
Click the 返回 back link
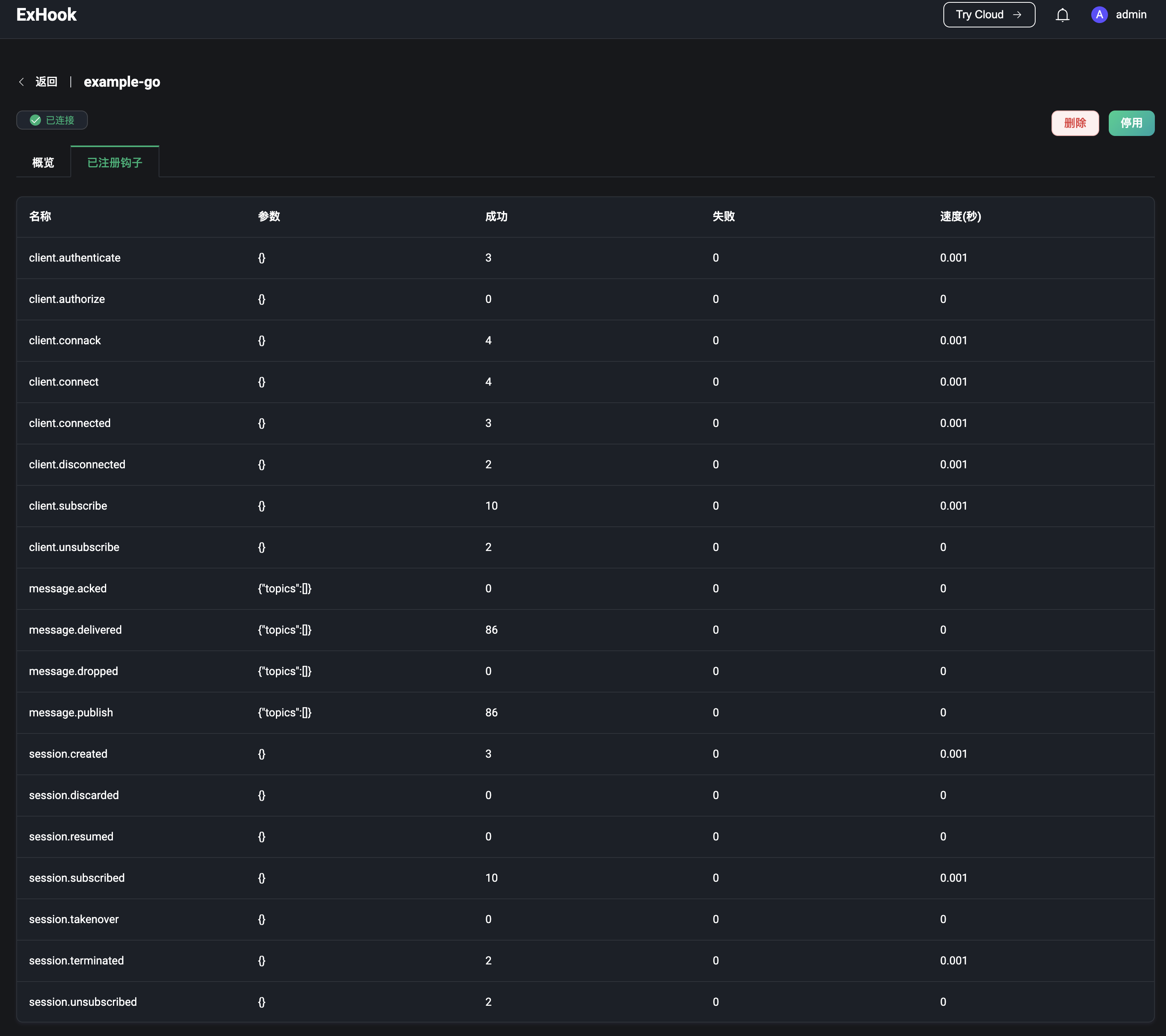(46, 81)
